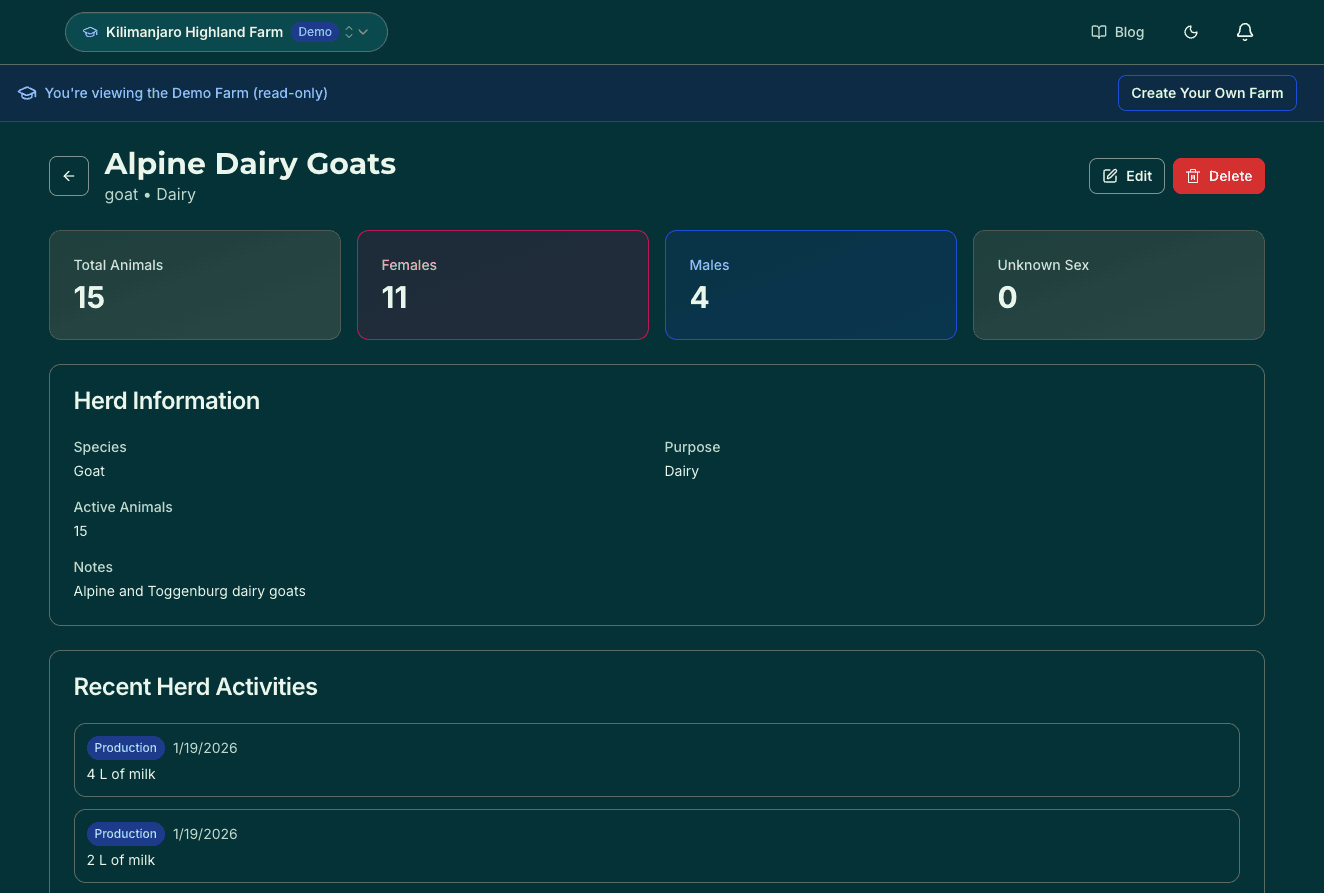Click the Demo Farm read-only banner link

[186, 92]
